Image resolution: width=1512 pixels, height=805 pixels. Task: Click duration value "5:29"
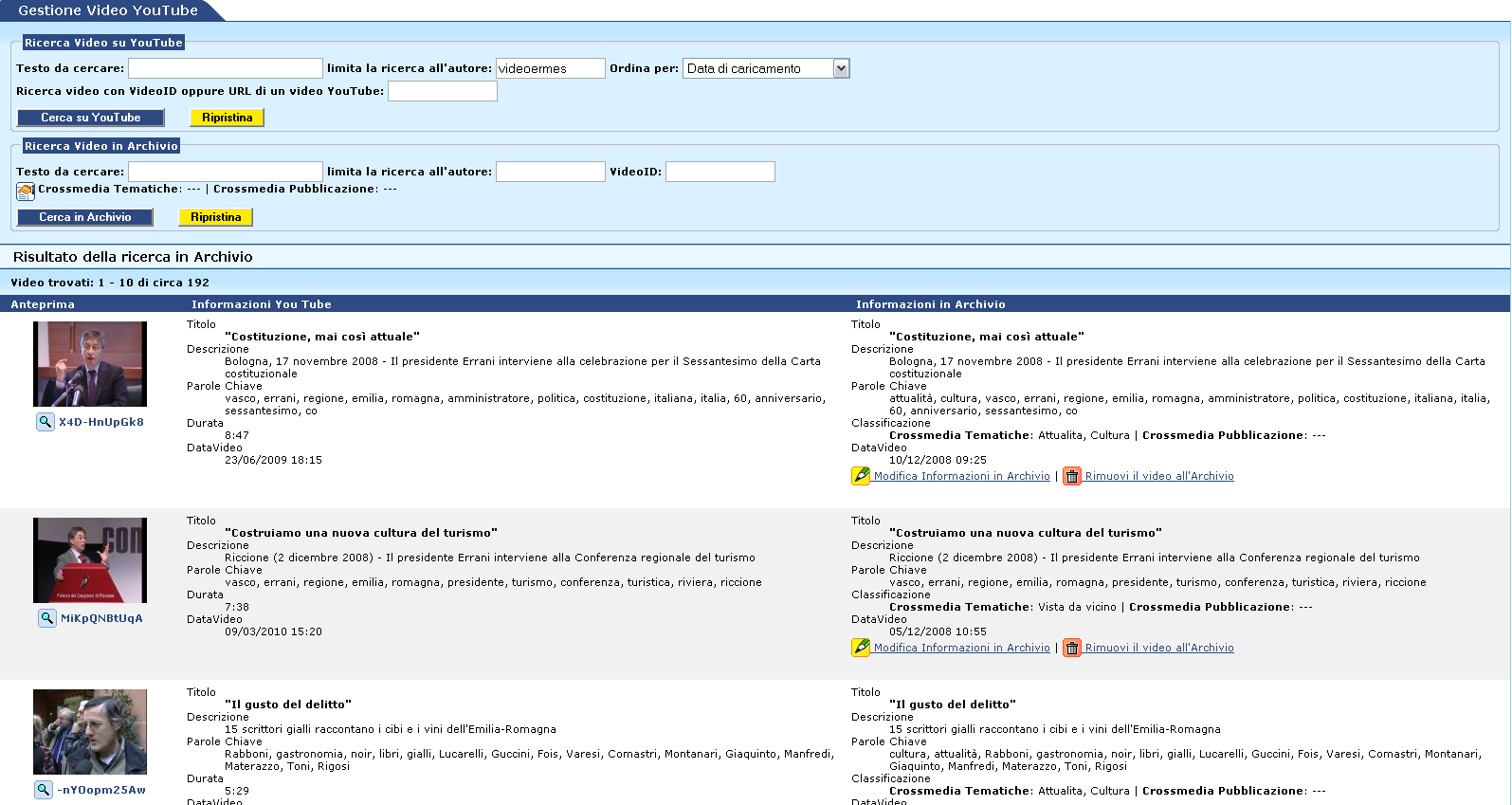[237, 791]
